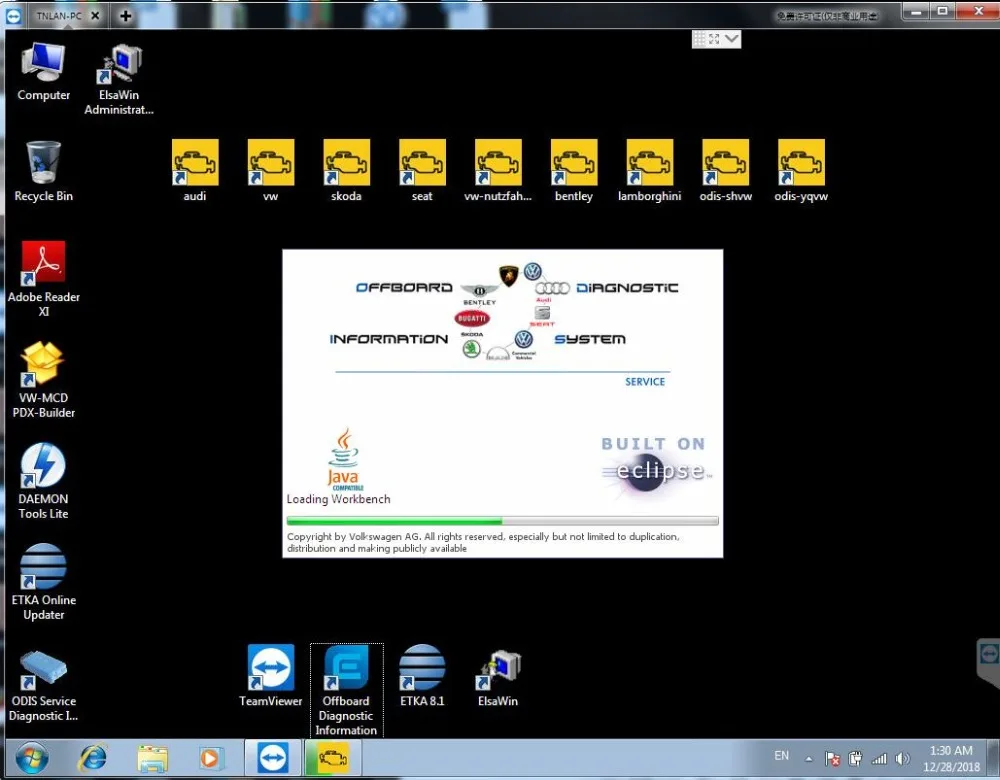This screenshot has width=1000, height=780.
Task: Select ETKA Online Updater icon
Action: [43, 582]
